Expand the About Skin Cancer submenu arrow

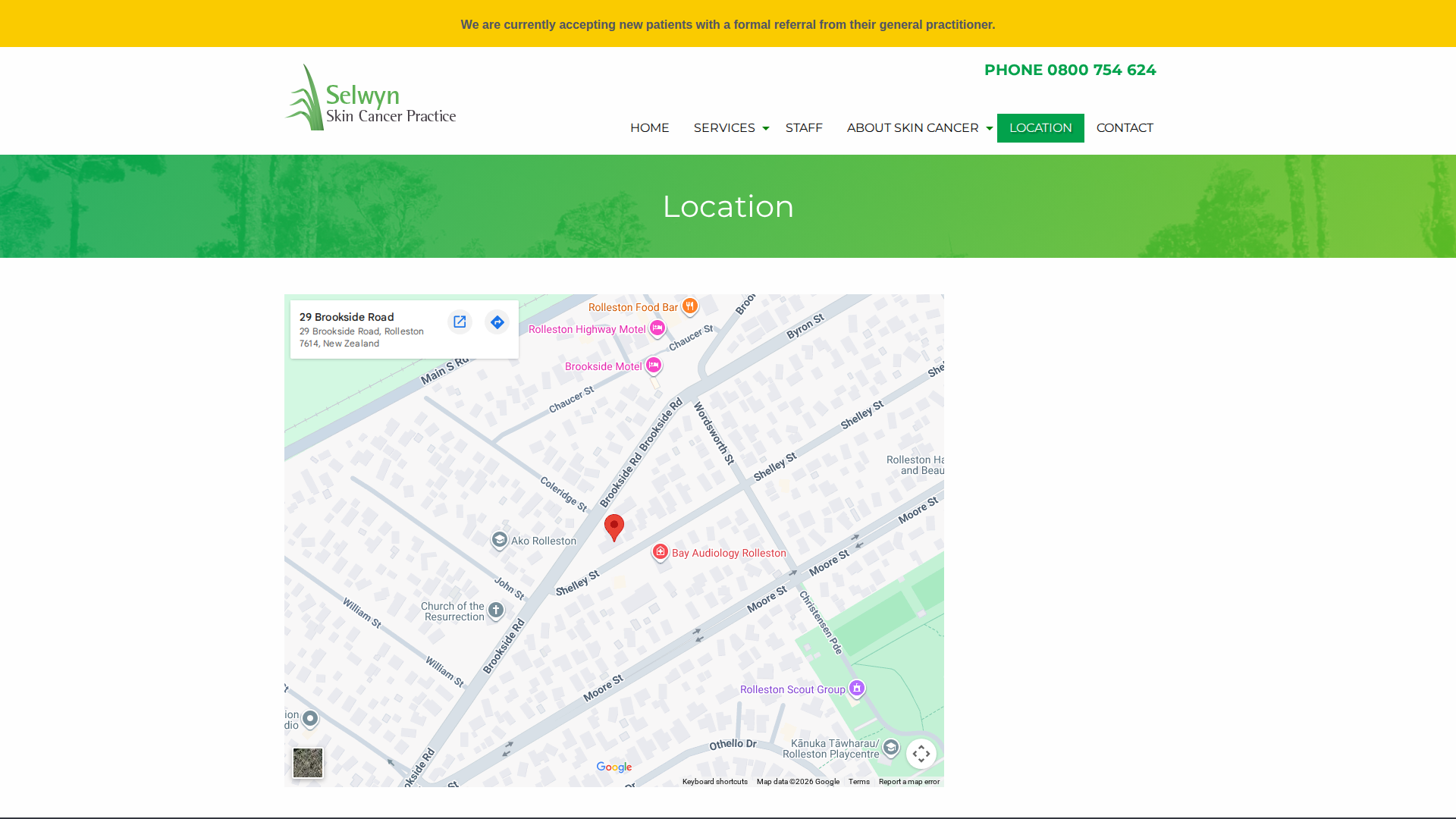pyautogui.click(x=989, y=129)
